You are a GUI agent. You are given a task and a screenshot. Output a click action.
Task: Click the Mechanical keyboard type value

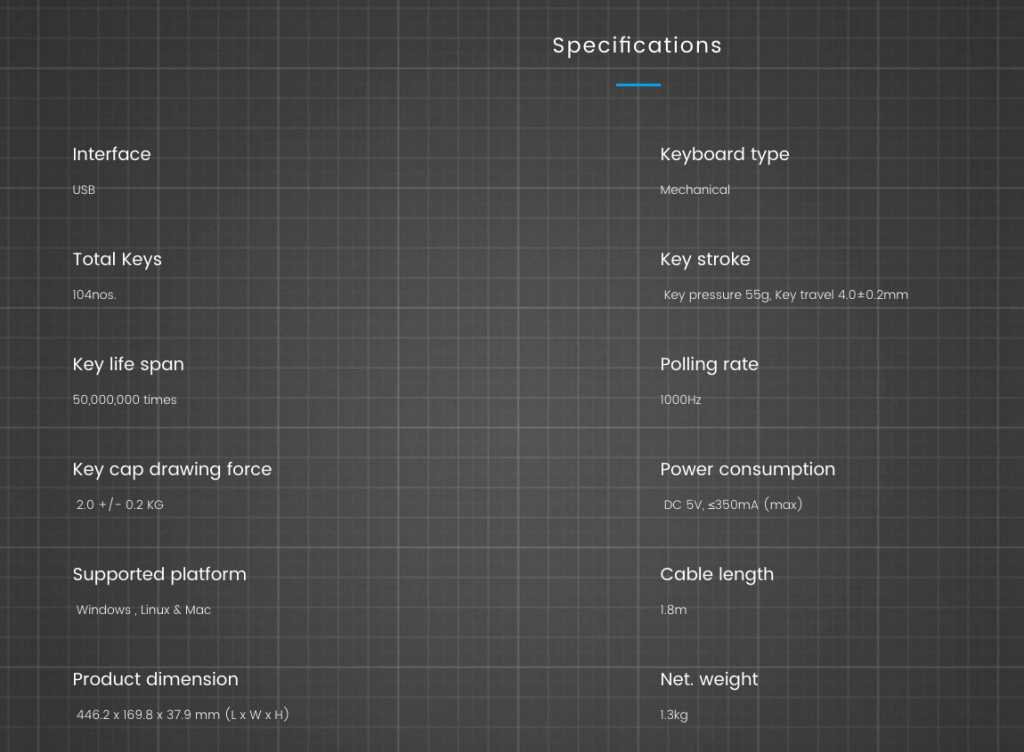(695, 189)
